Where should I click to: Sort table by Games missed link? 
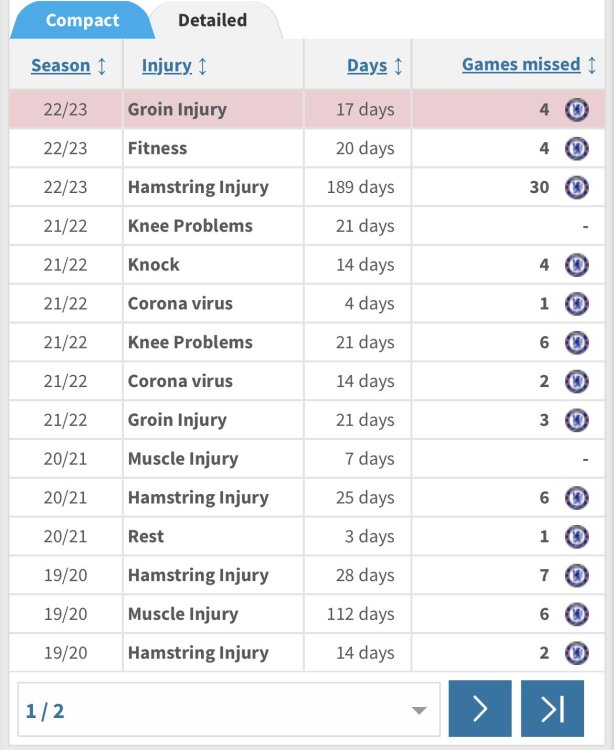tap(521, 65)
